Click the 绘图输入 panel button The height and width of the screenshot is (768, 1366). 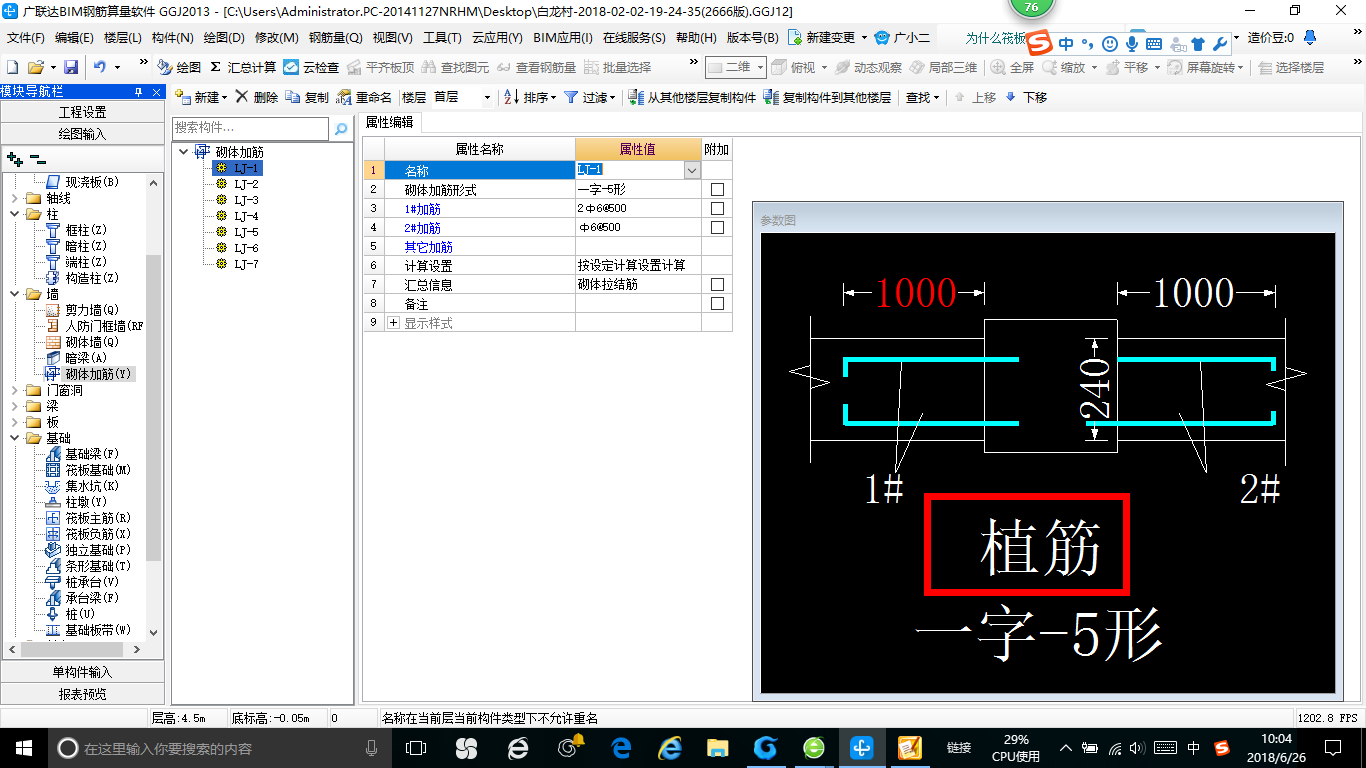point(82,134)
